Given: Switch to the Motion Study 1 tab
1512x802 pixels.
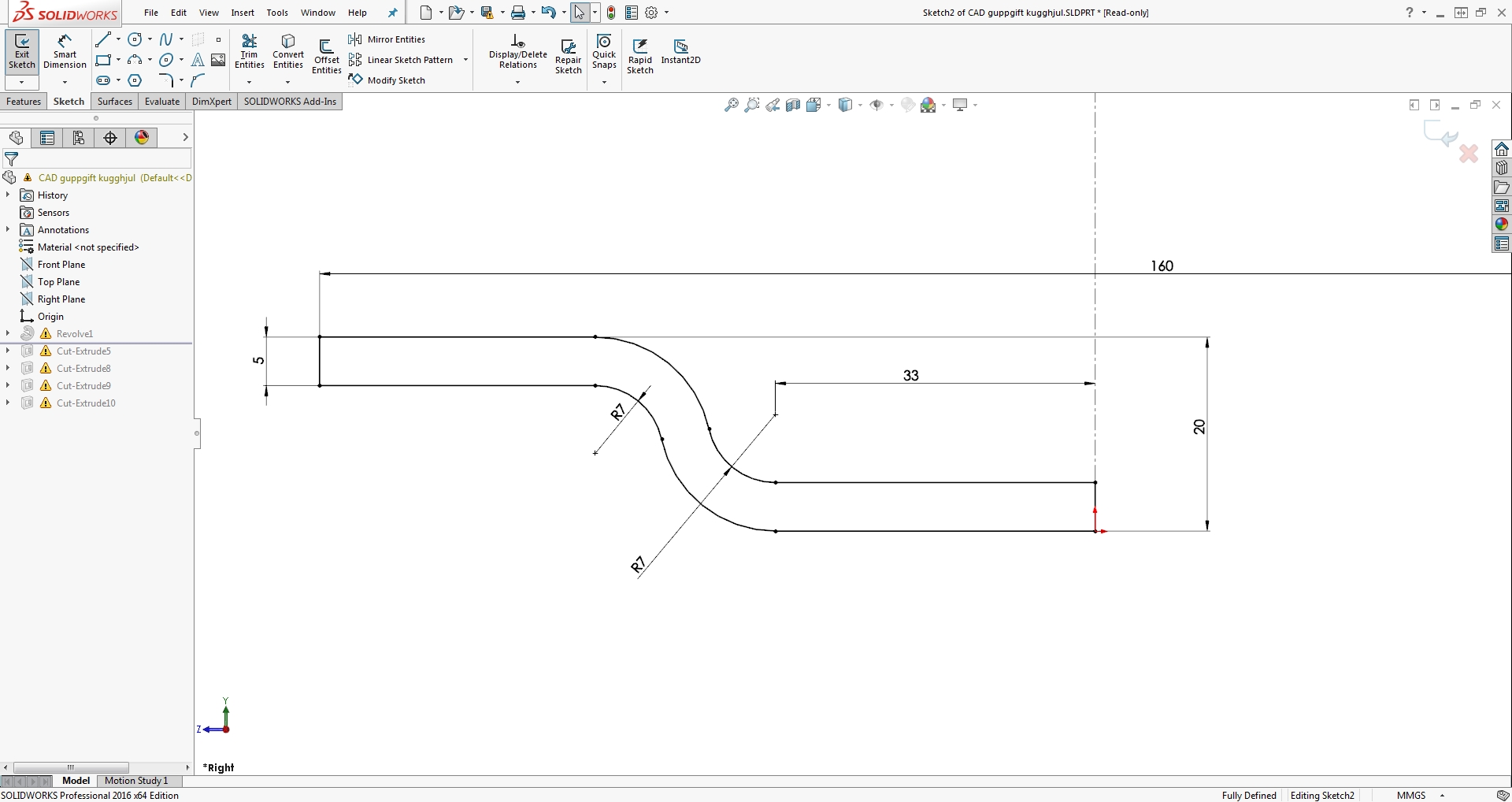Looking at the screenshot, I should click(136, 781).
